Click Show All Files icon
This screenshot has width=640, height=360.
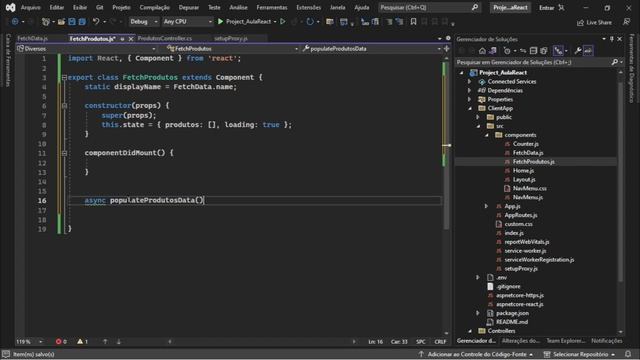[x=543, y=51]
